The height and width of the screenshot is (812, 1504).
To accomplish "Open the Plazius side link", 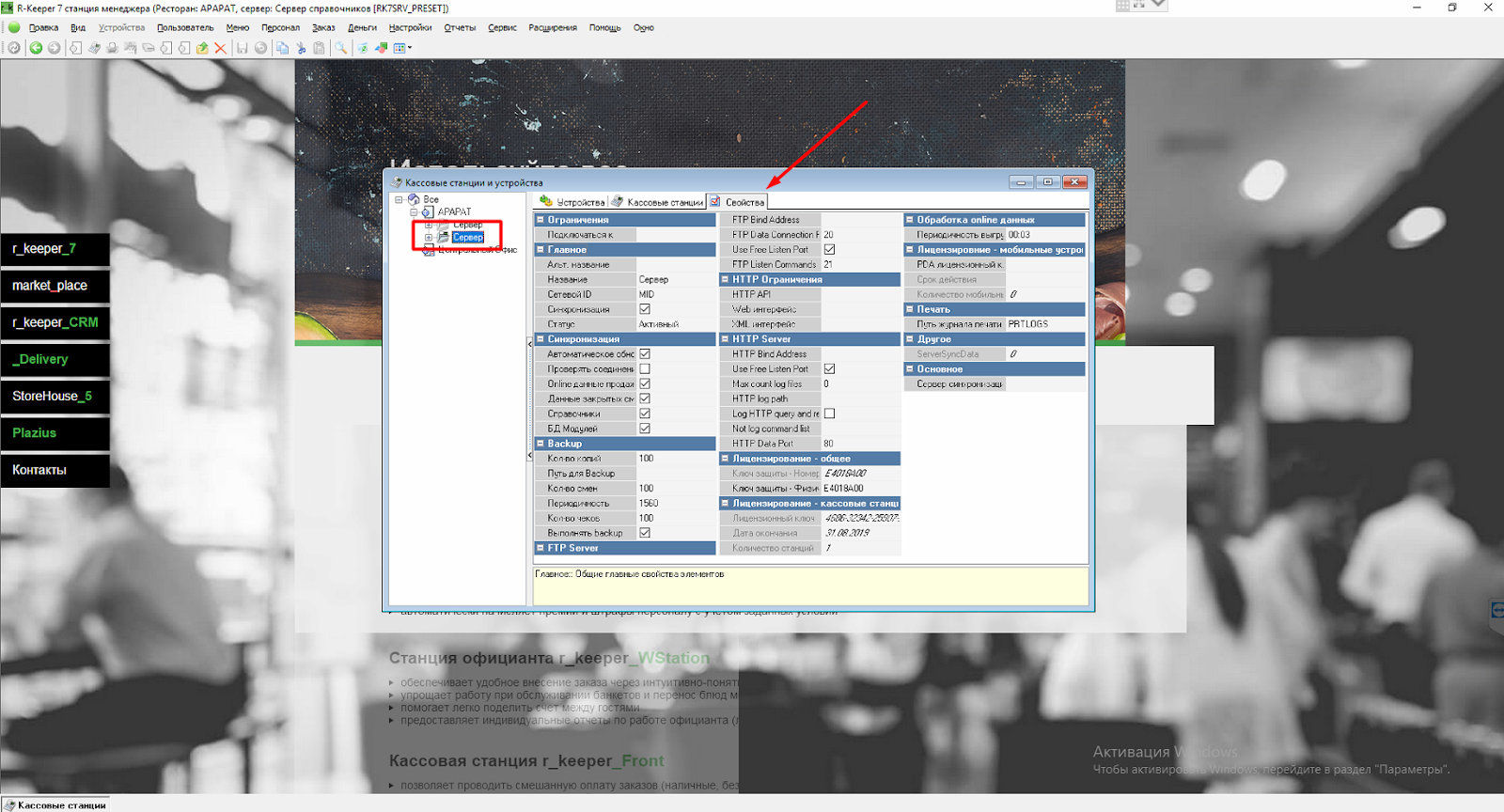I will point(55,433).
